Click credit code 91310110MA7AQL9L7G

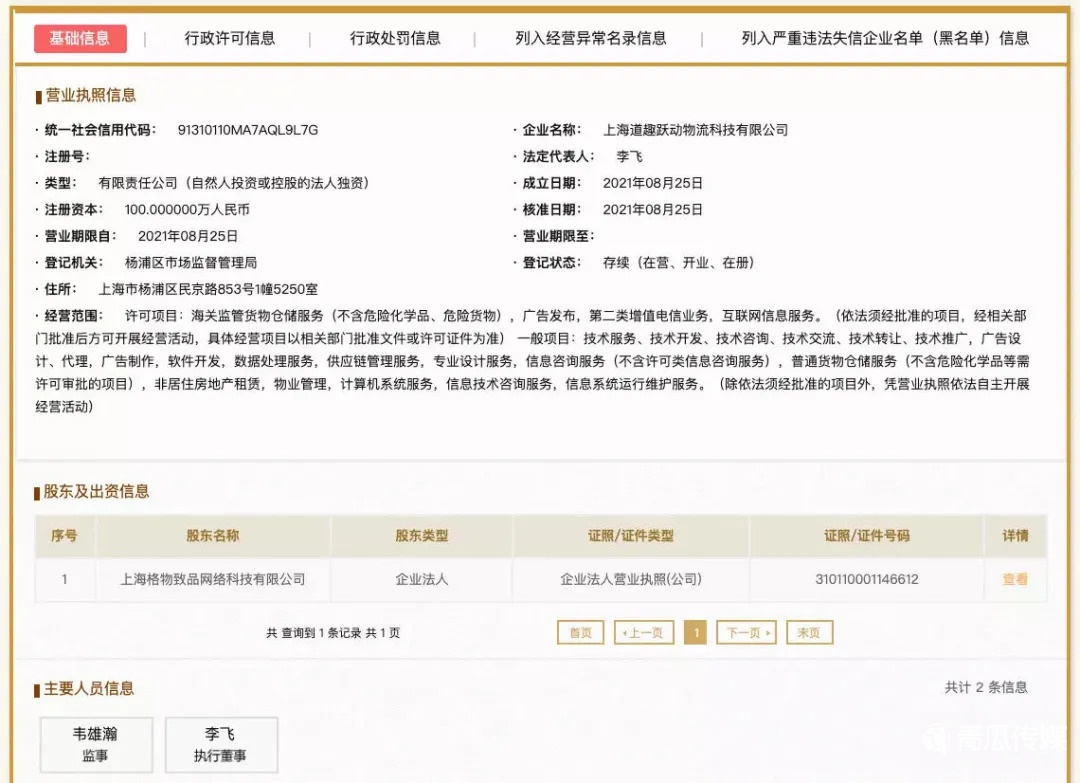pyautogui.click(x=248, y=130)
